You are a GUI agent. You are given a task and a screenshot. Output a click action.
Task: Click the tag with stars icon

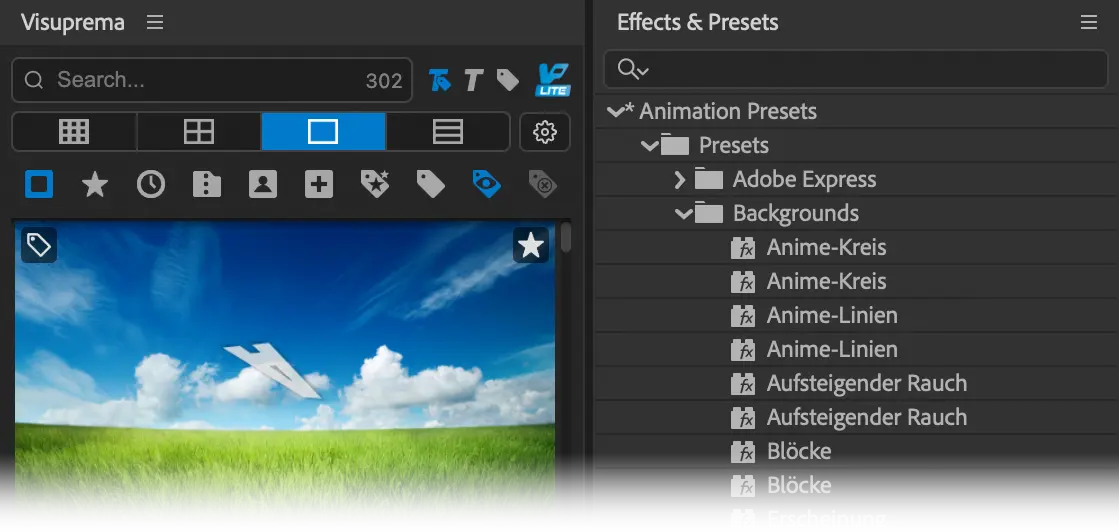[375, 185]
